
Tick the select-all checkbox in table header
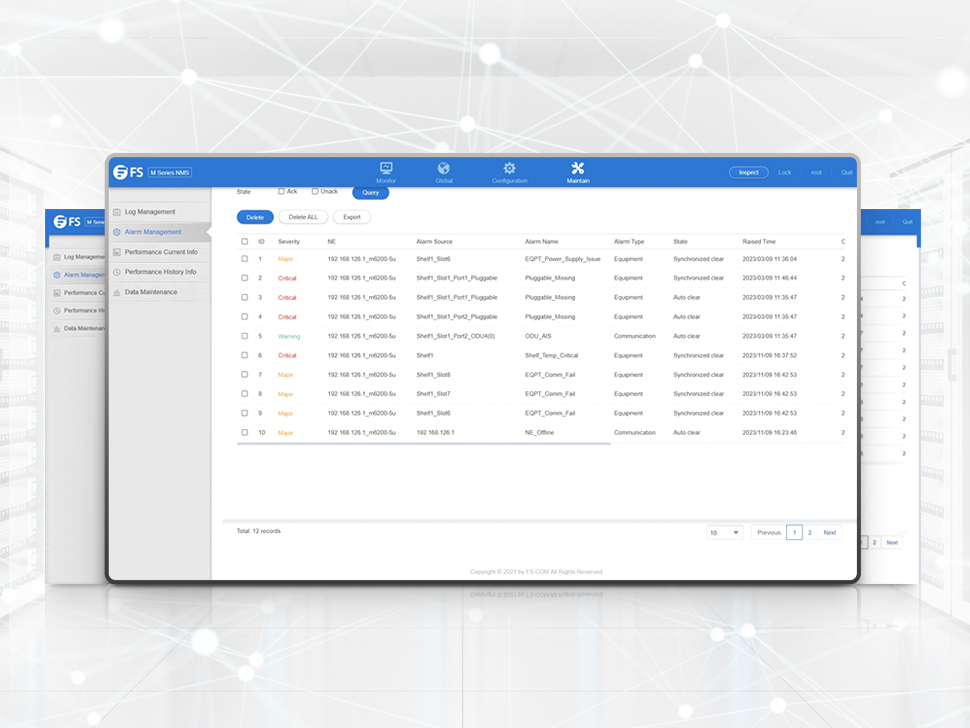point(244,242)
